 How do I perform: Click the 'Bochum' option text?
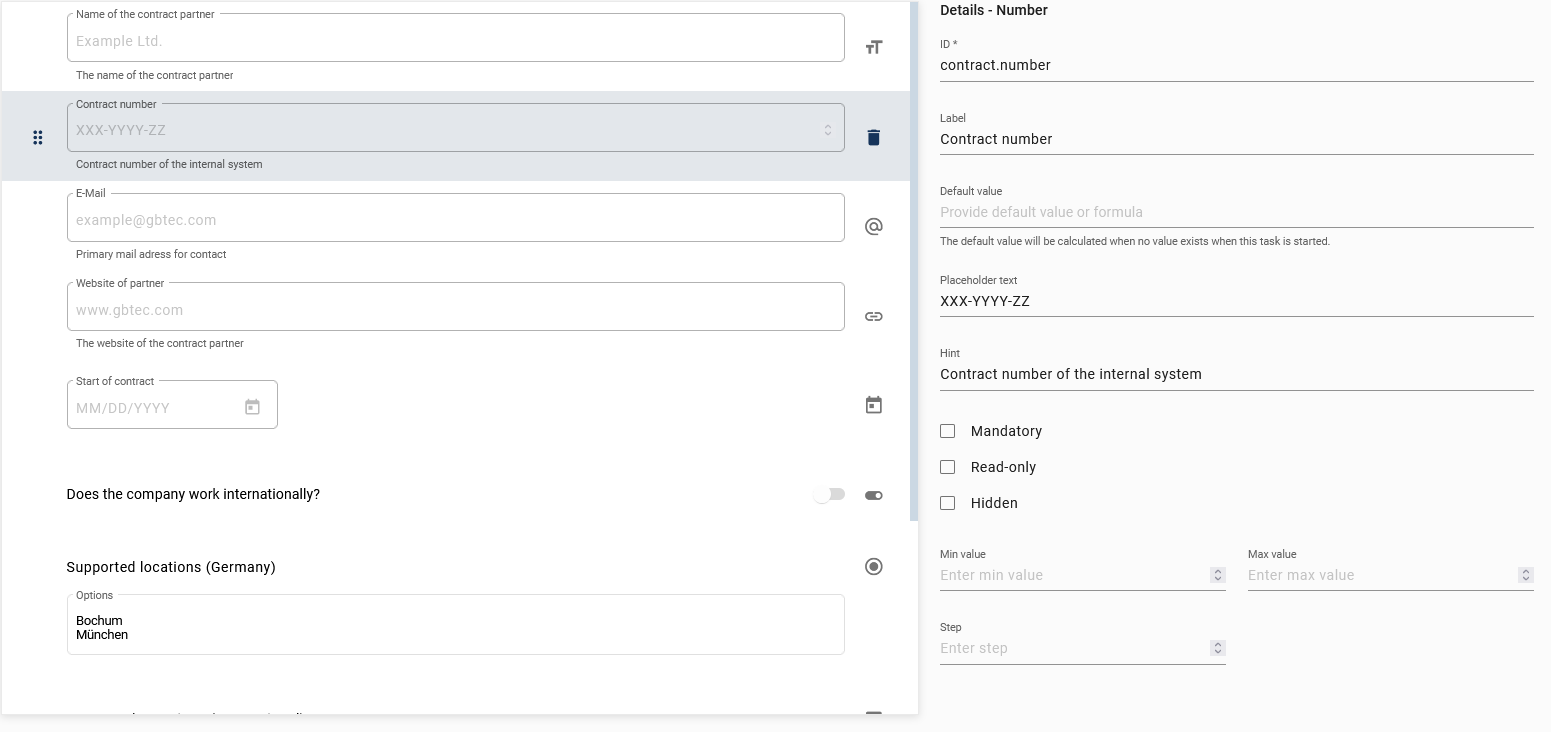point(99,620)
